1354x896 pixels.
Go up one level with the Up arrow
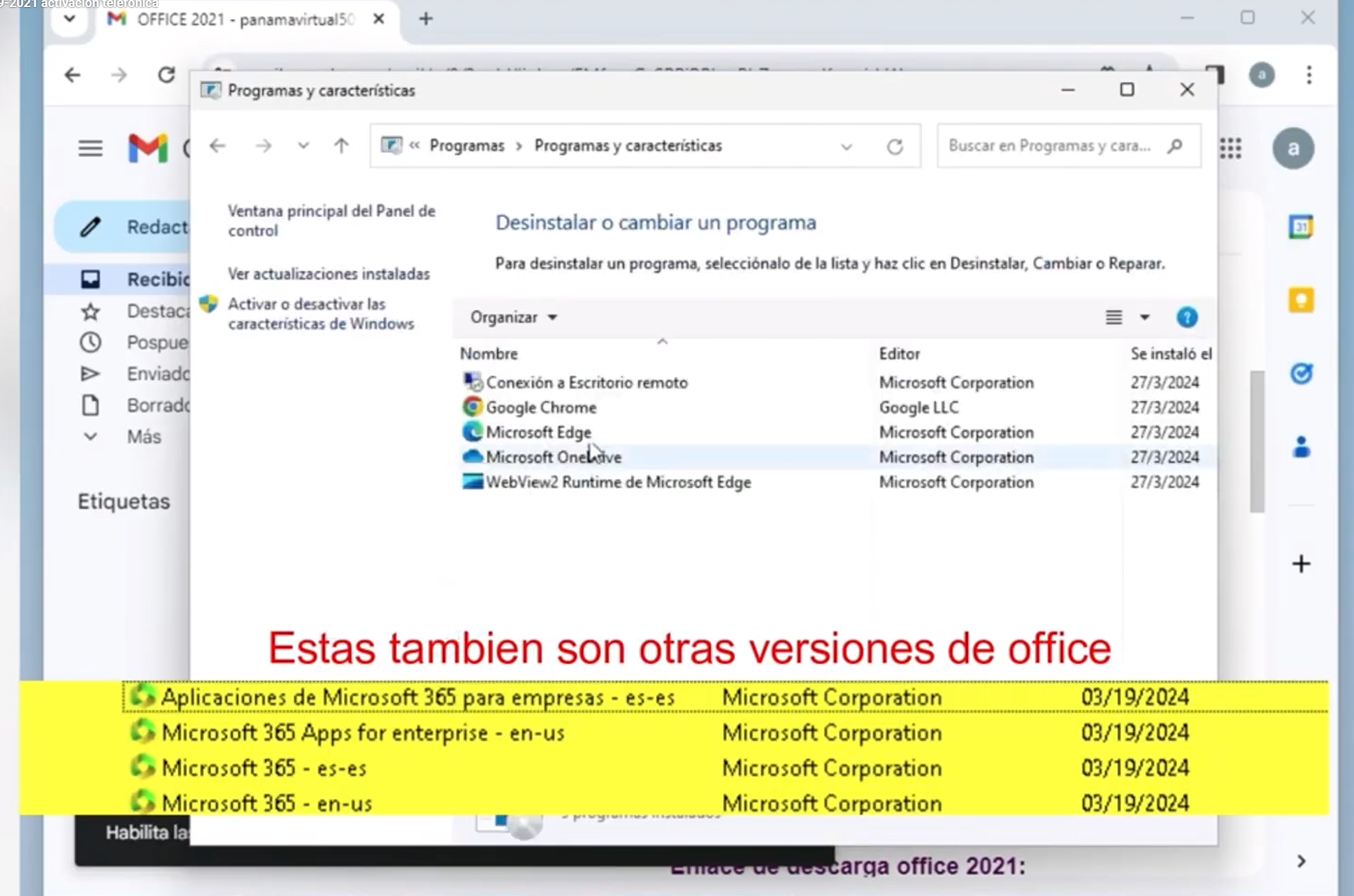[341, 145]
